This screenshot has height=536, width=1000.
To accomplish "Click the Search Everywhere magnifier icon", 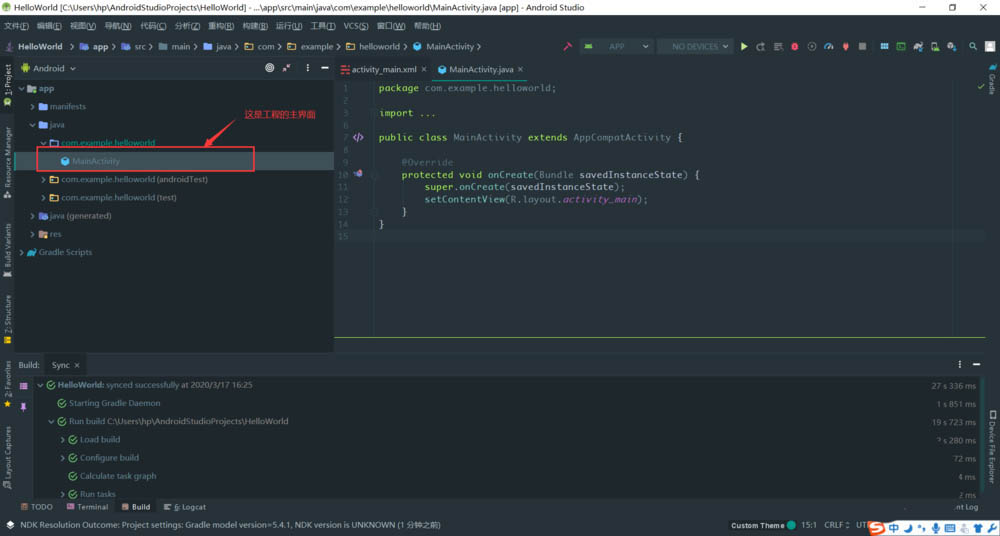I will point(973,47).
